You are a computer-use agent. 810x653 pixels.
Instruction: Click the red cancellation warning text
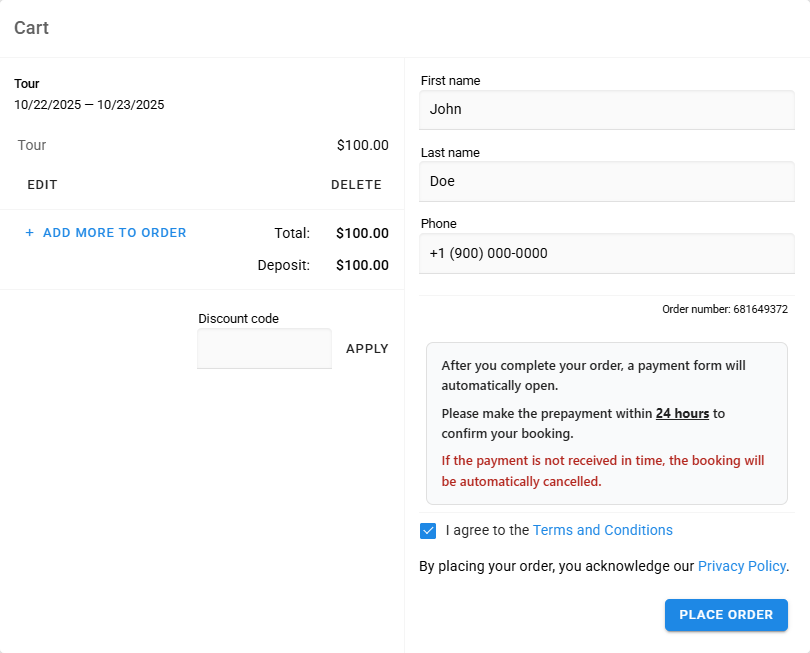[x=602, y=471]
